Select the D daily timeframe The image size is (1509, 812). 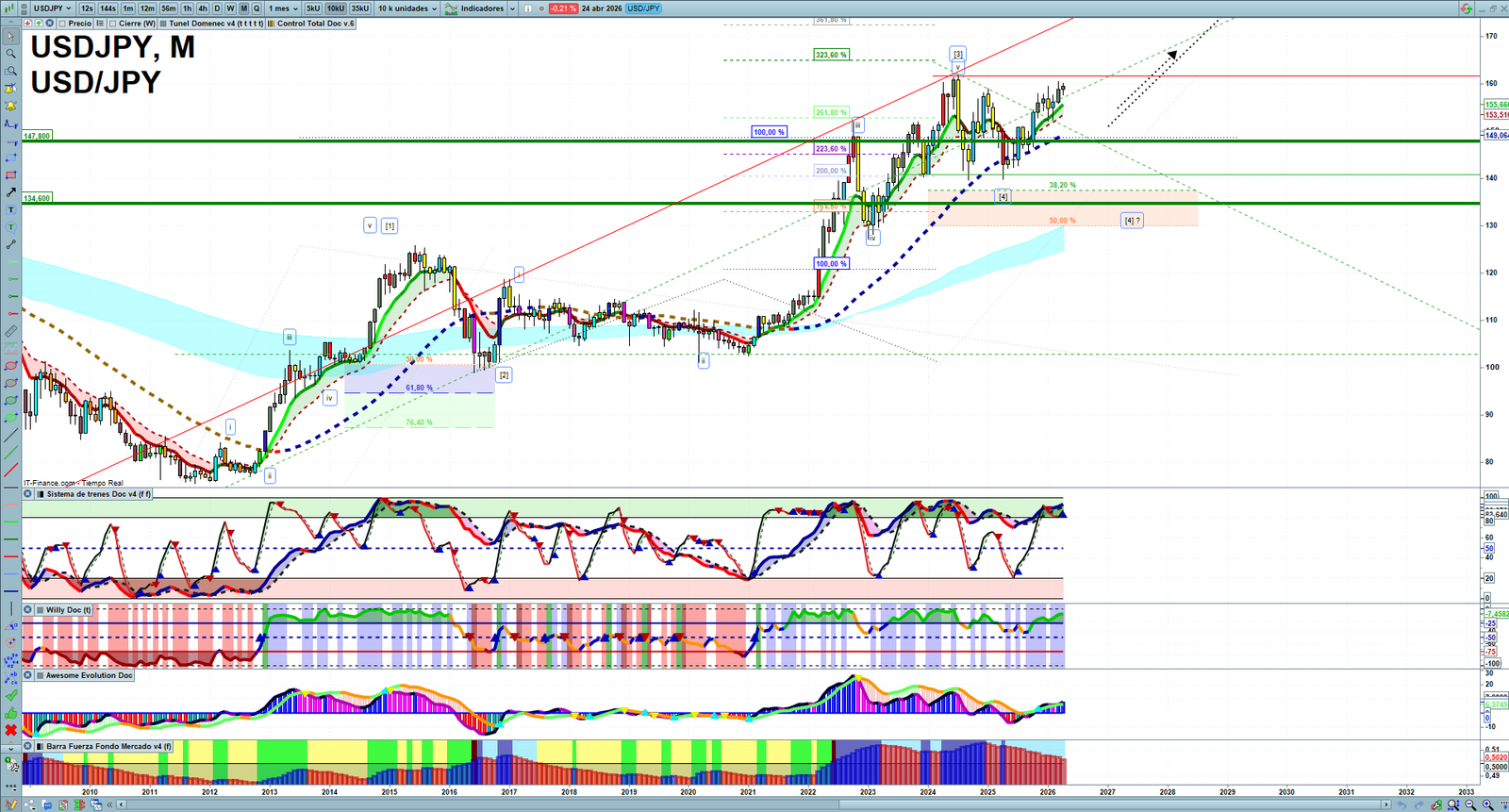(x=217, y=8)
